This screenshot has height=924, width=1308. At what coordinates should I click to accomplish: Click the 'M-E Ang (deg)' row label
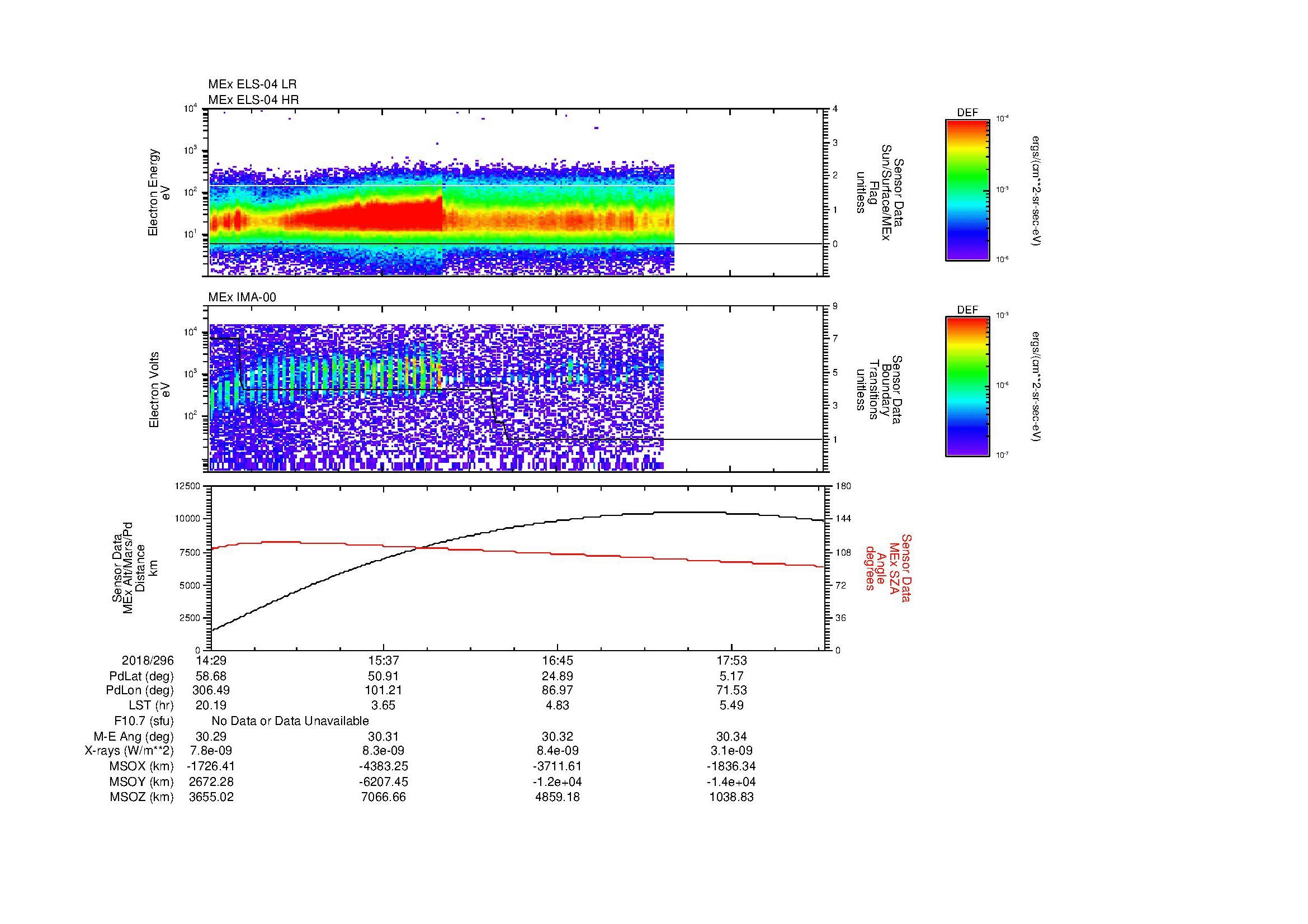pos(134,736)
